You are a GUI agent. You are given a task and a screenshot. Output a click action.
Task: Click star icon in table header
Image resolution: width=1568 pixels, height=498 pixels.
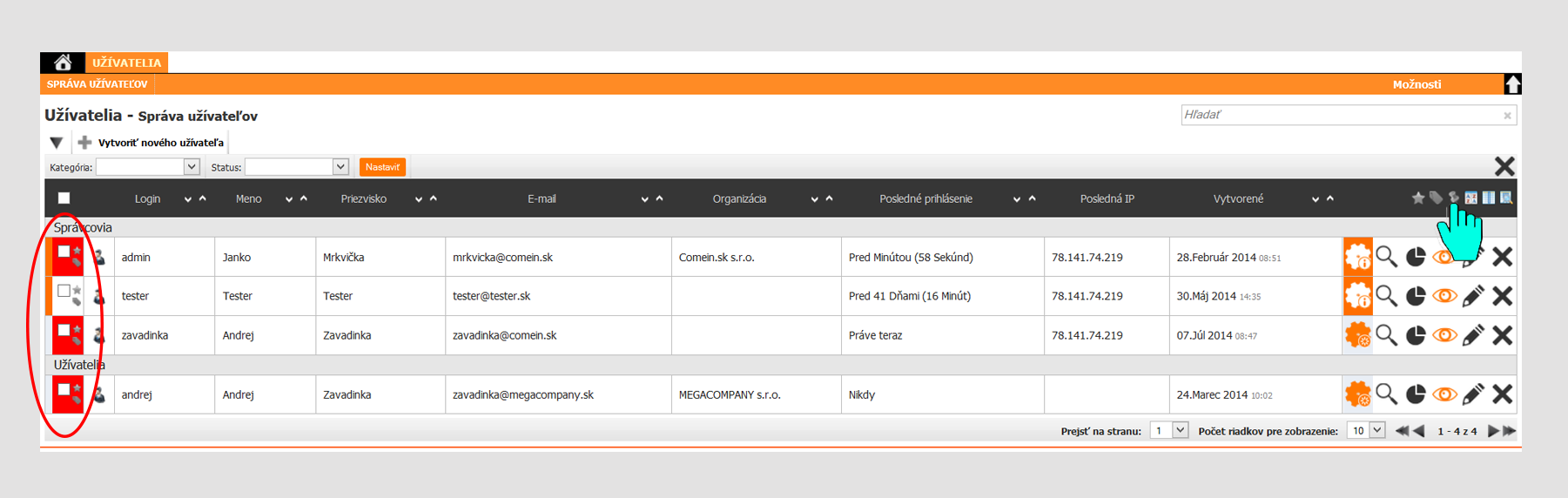[1418, 199]
